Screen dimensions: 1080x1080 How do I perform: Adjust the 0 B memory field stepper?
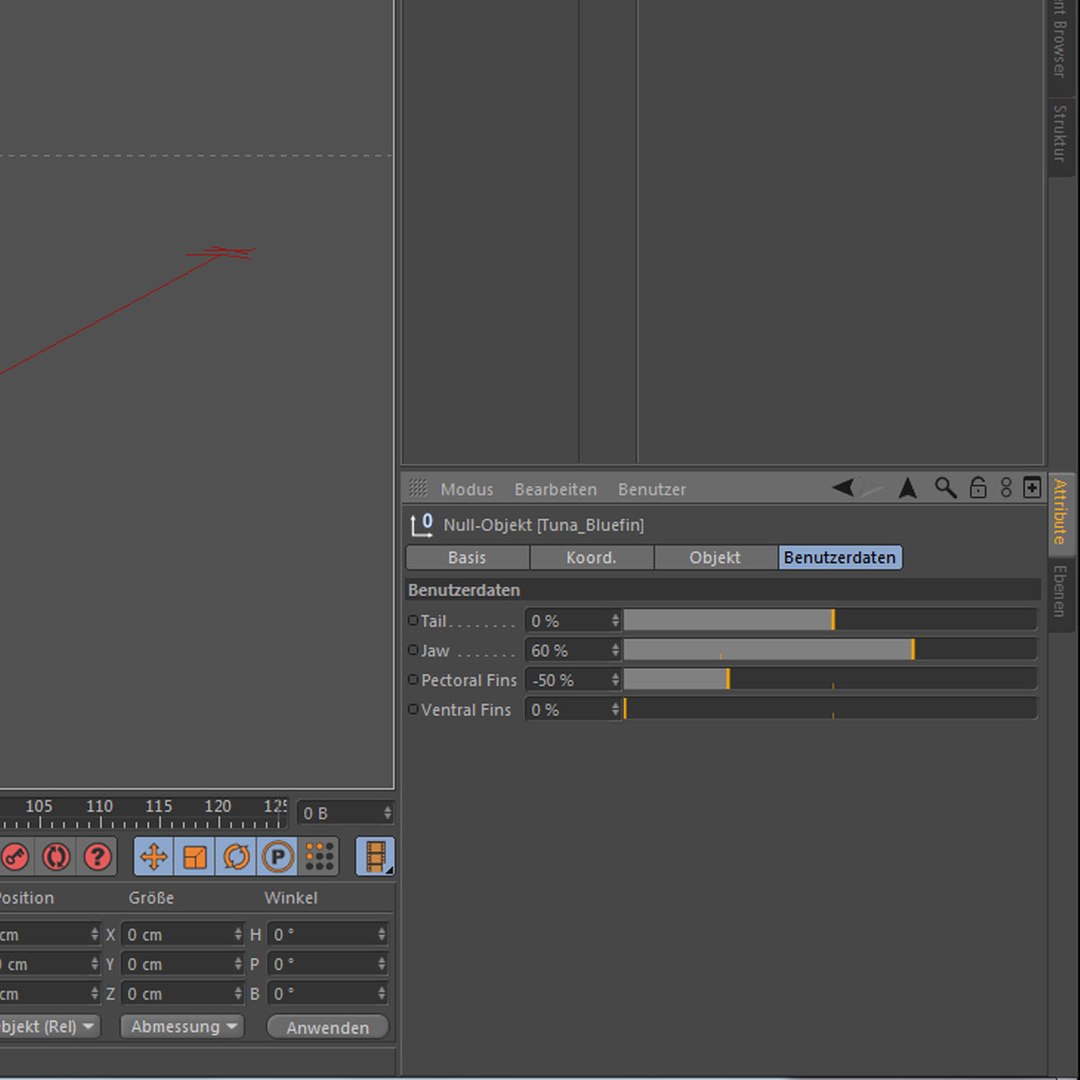point(388,813)
